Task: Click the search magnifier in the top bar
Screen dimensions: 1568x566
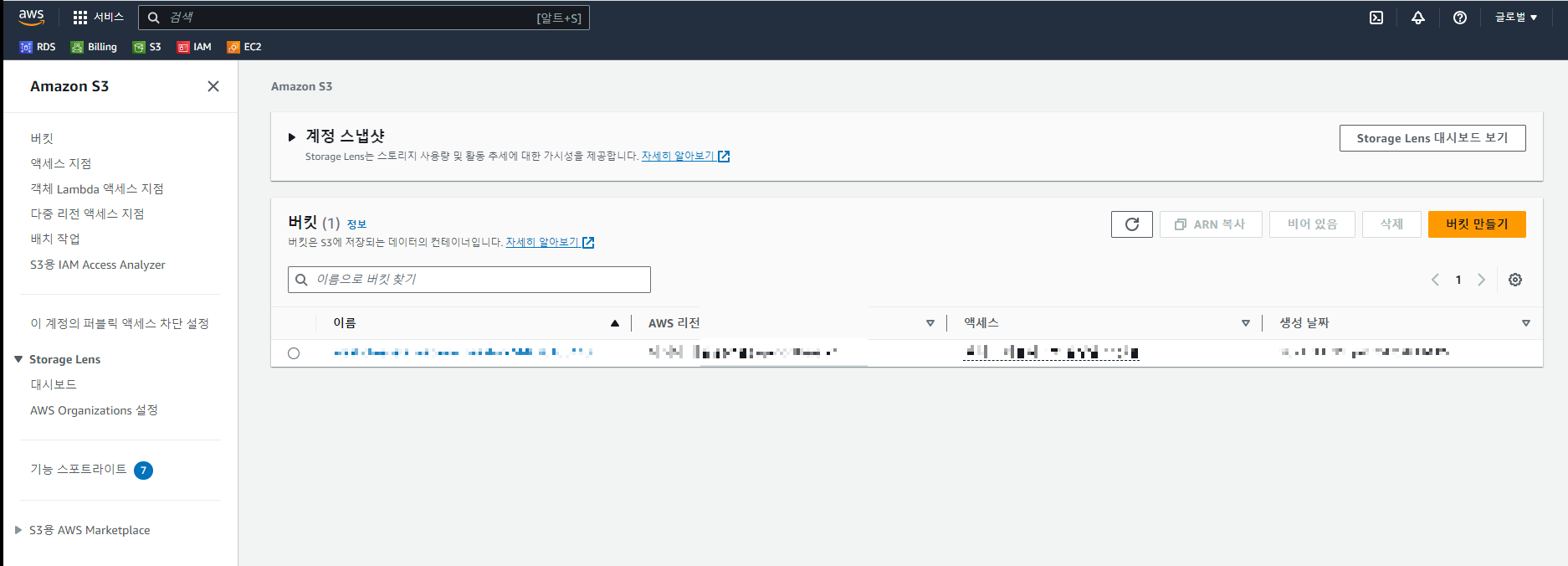Action: coord(154,18)
